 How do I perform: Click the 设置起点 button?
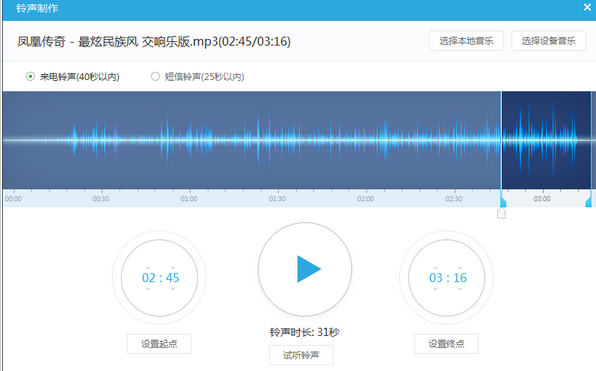click(x=159, y=344)
